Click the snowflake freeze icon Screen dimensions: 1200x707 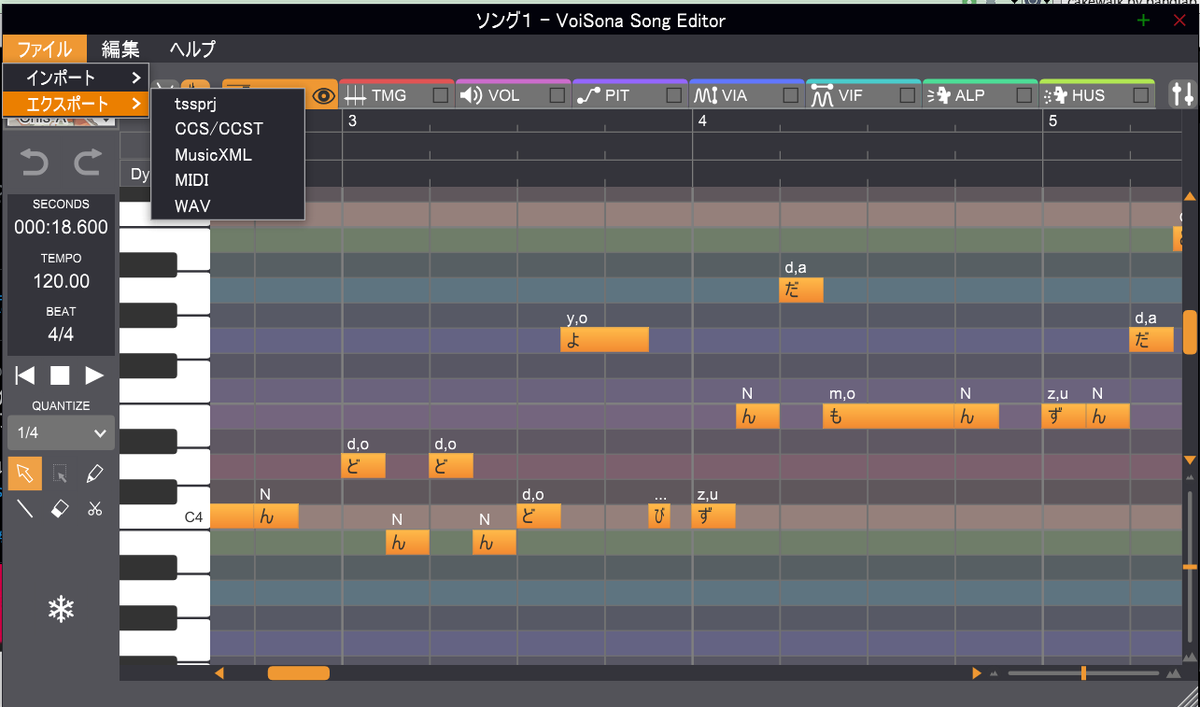point(61,609)
